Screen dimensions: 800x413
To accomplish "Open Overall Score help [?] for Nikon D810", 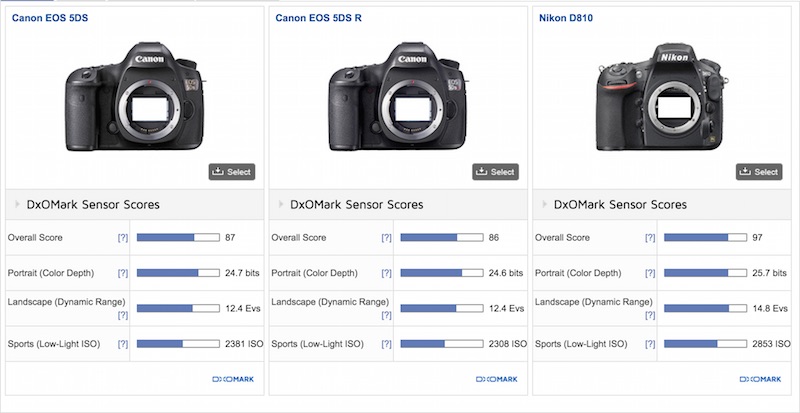I will click(650, 237).
